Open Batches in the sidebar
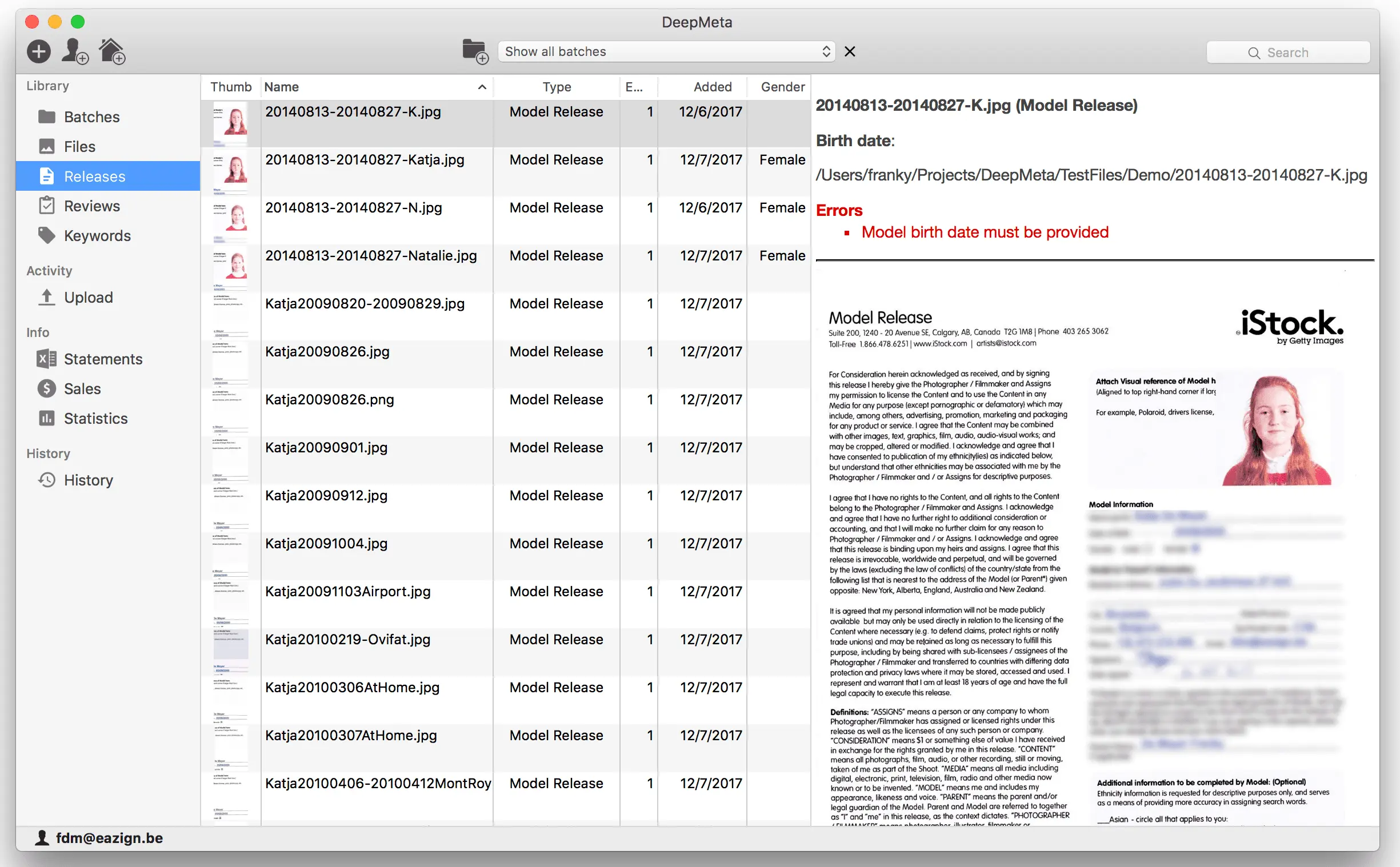Image resolution: width=1400 pixels, height=867 pixels. [x=108, y=117]
